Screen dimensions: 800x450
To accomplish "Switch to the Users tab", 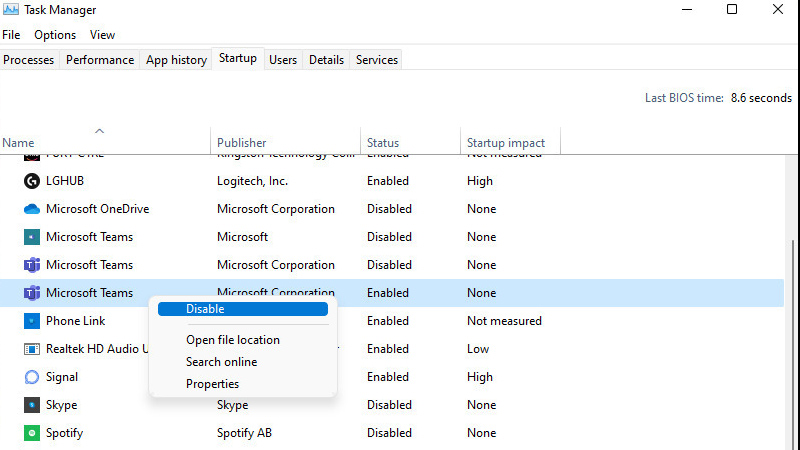I will [283, 60].
